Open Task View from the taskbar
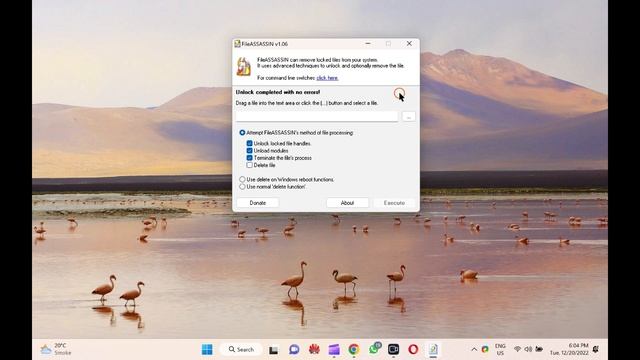The image size is (640, 360). click(x=273, y=350)
